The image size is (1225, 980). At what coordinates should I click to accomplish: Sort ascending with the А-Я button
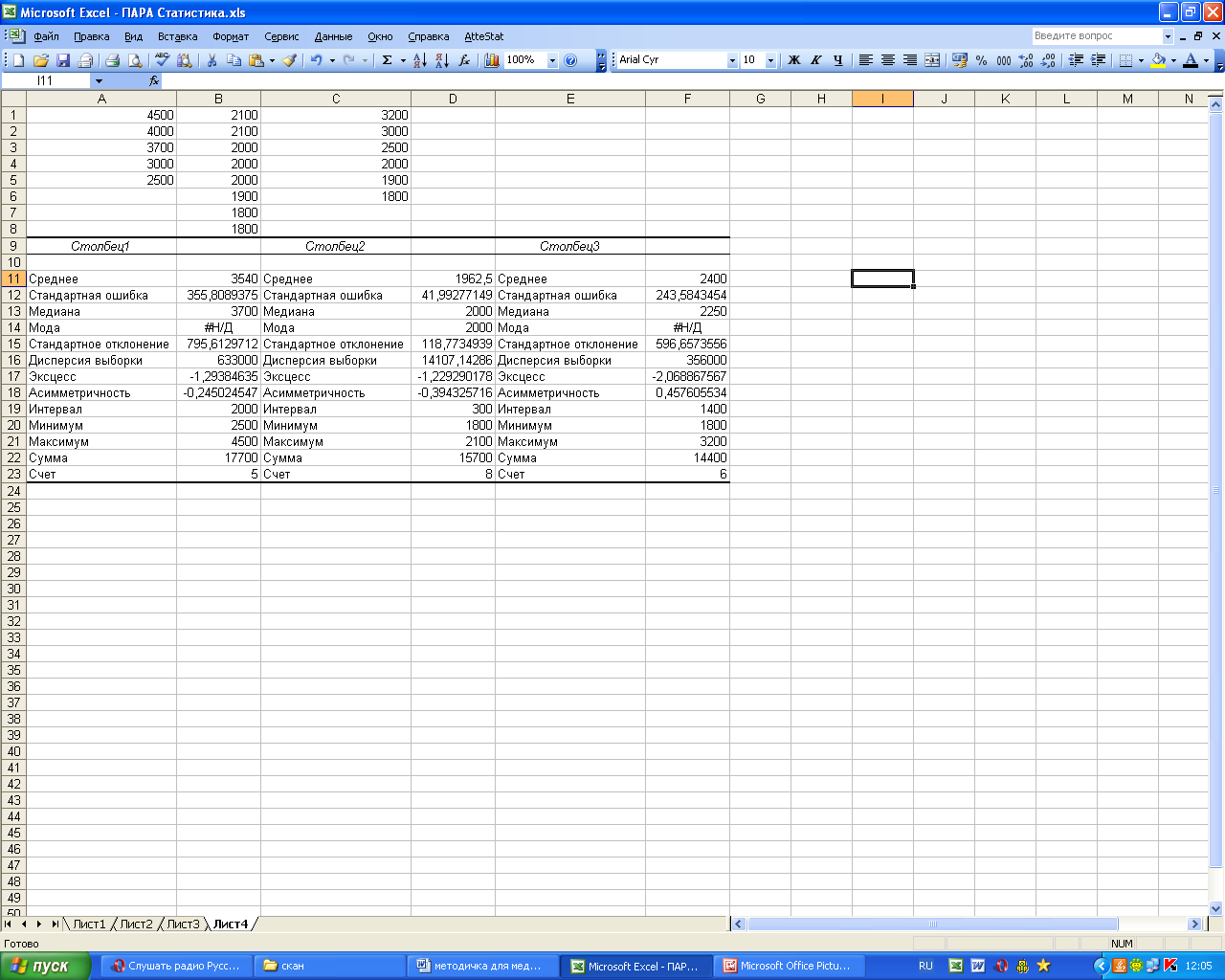419,60
